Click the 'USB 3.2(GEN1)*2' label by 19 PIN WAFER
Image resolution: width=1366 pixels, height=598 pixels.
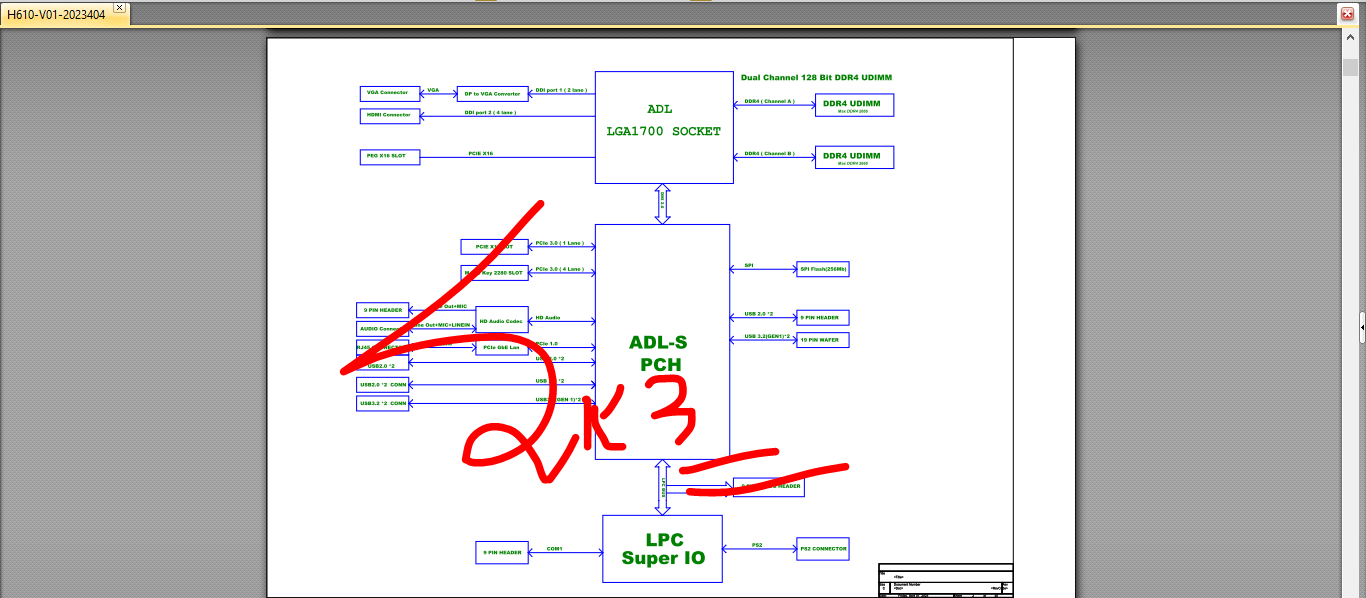[768, 336]
